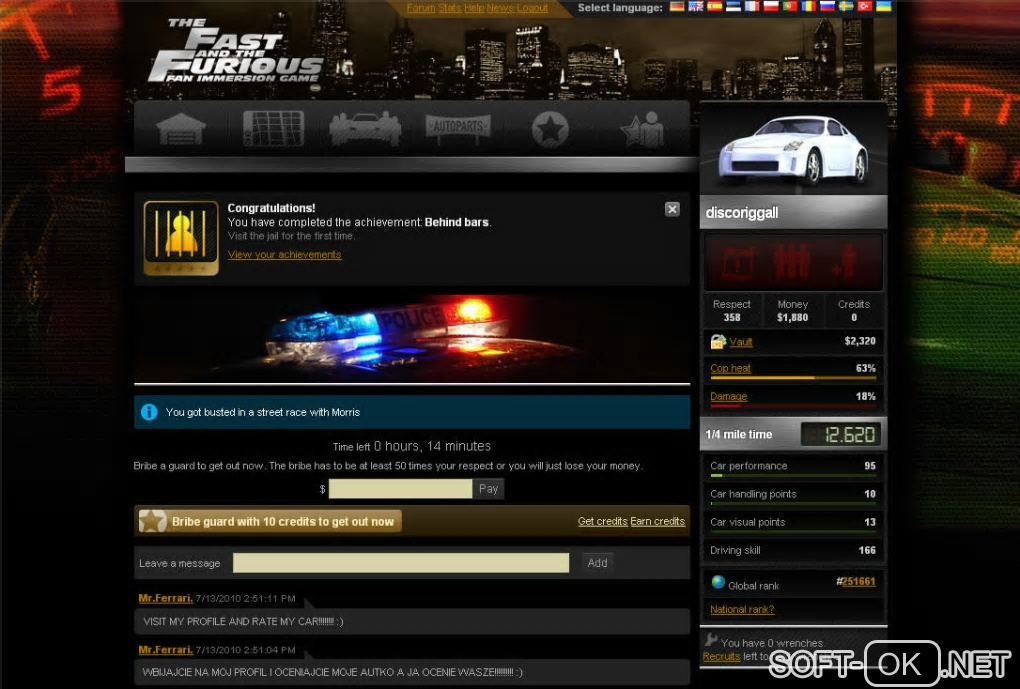Image resolution: width=1020 pixels, height=689 pixels.
Task: Click Logout in the top bar
Action: tap(532, 8)
